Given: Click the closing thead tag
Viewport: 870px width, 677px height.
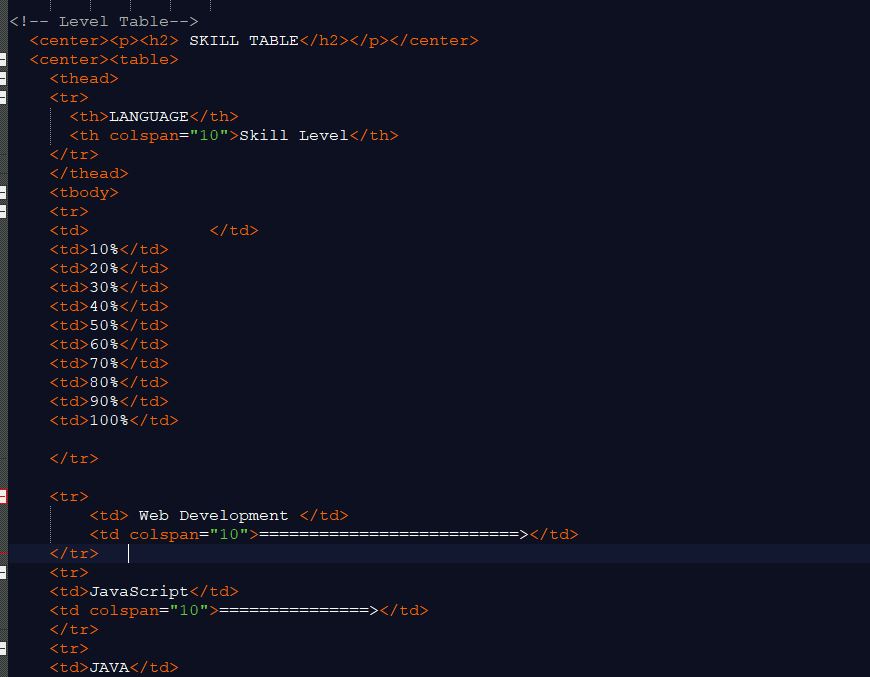Looking at the screenshot, I should coord(89,174).
